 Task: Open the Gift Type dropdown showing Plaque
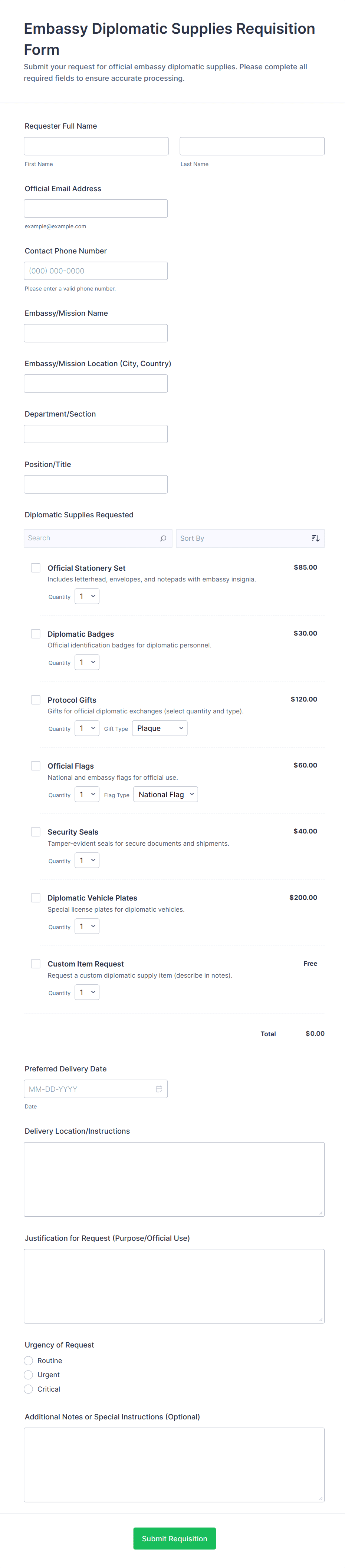click(x=160, y=729)
